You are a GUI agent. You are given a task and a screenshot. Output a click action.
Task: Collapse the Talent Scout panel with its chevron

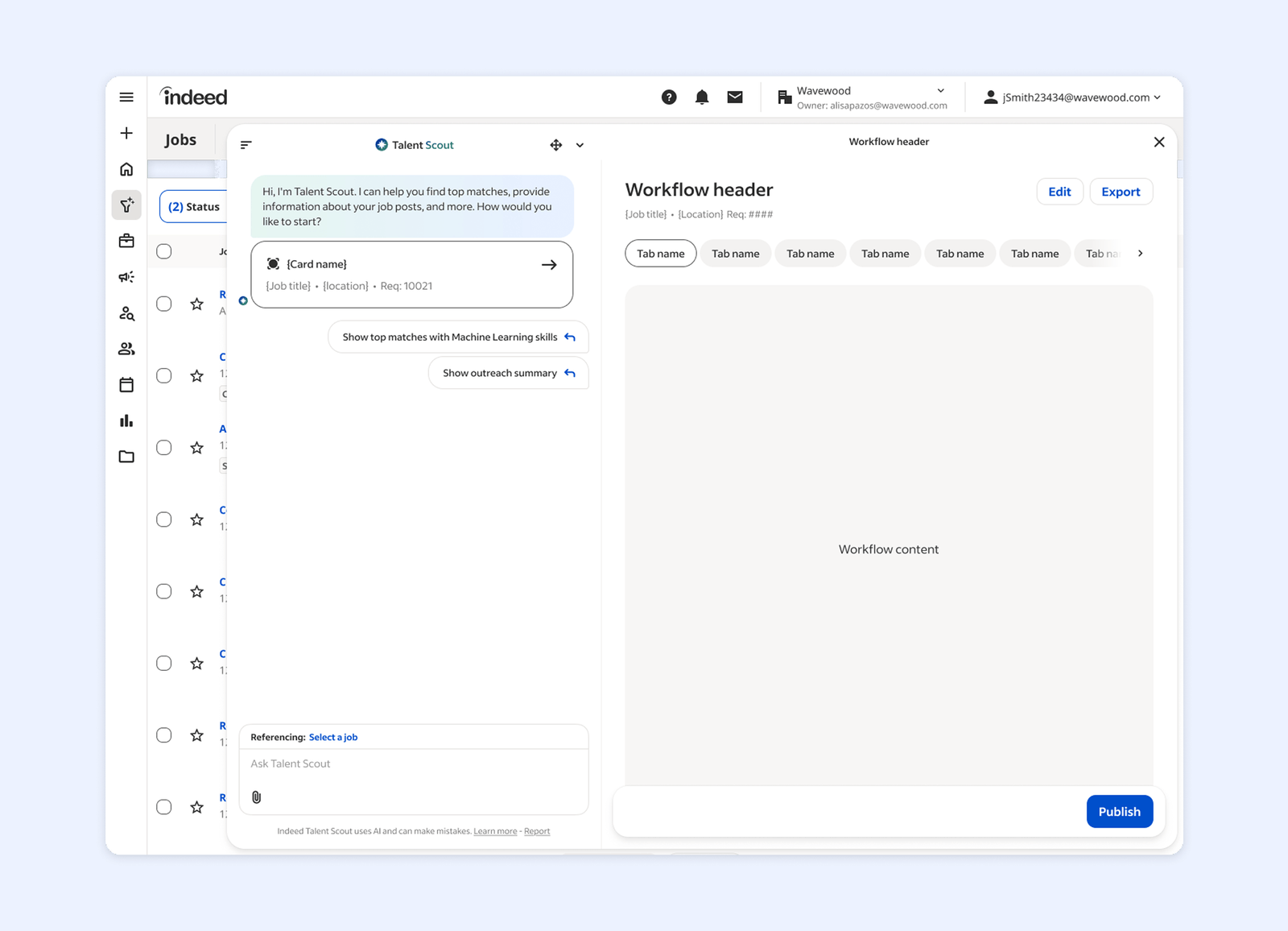click(580, 145)
